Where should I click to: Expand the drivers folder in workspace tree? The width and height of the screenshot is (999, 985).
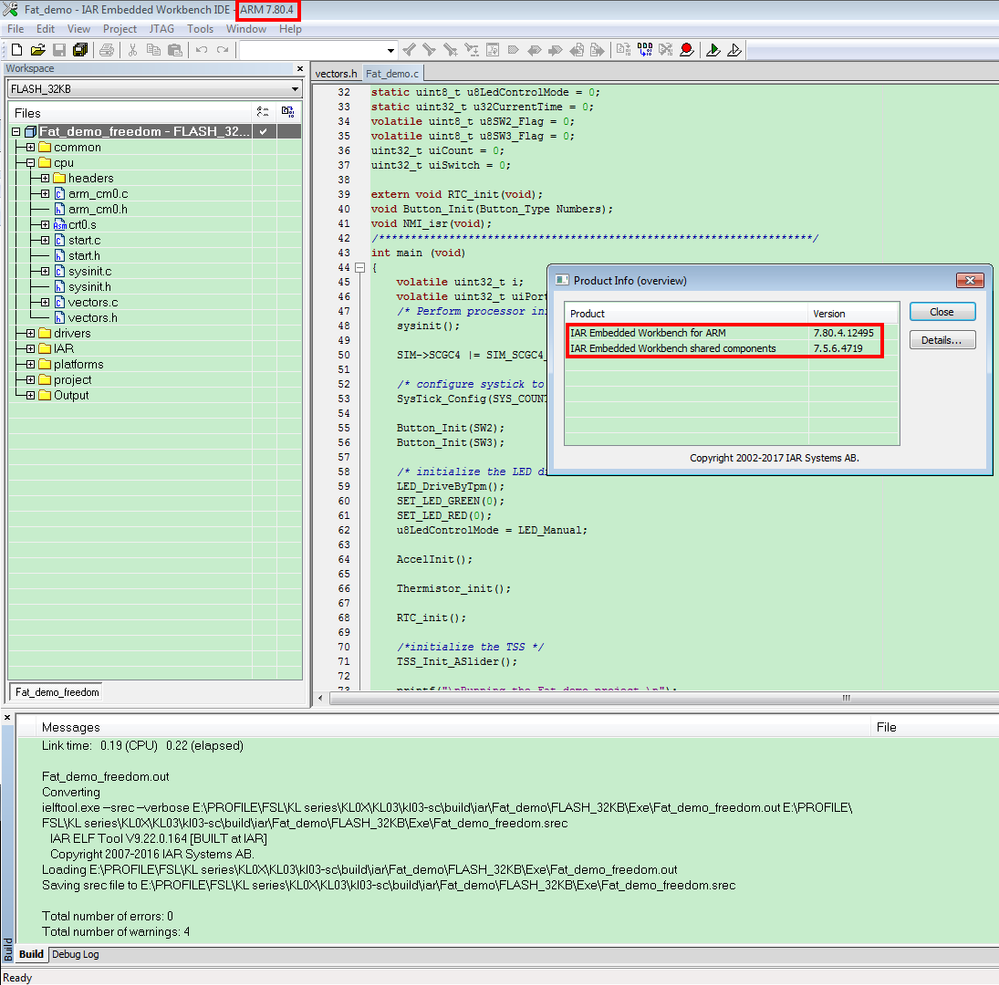click(30, 333)
